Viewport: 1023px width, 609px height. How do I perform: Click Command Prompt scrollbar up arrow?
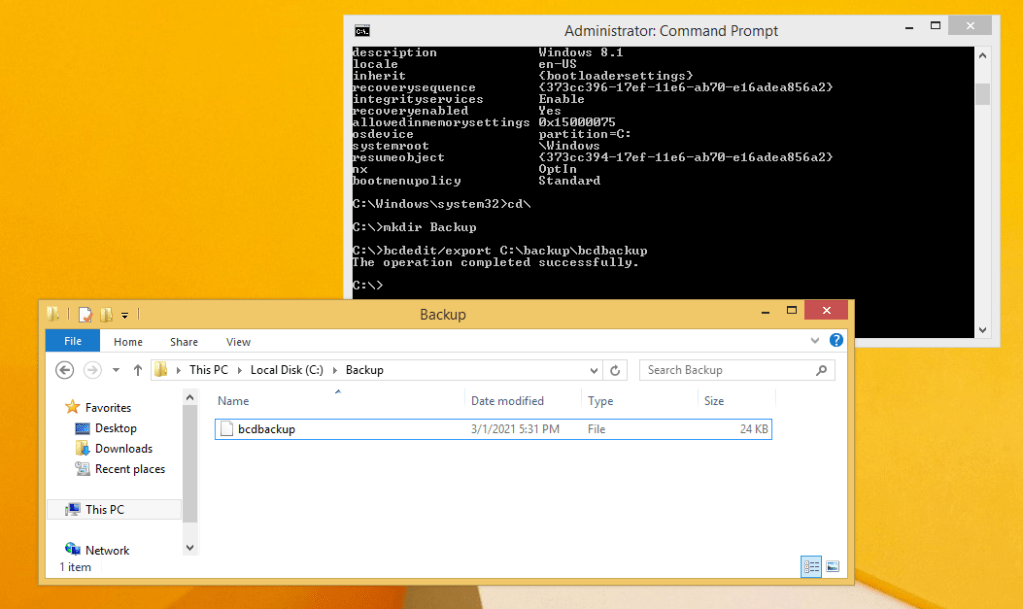coord(983,55)
